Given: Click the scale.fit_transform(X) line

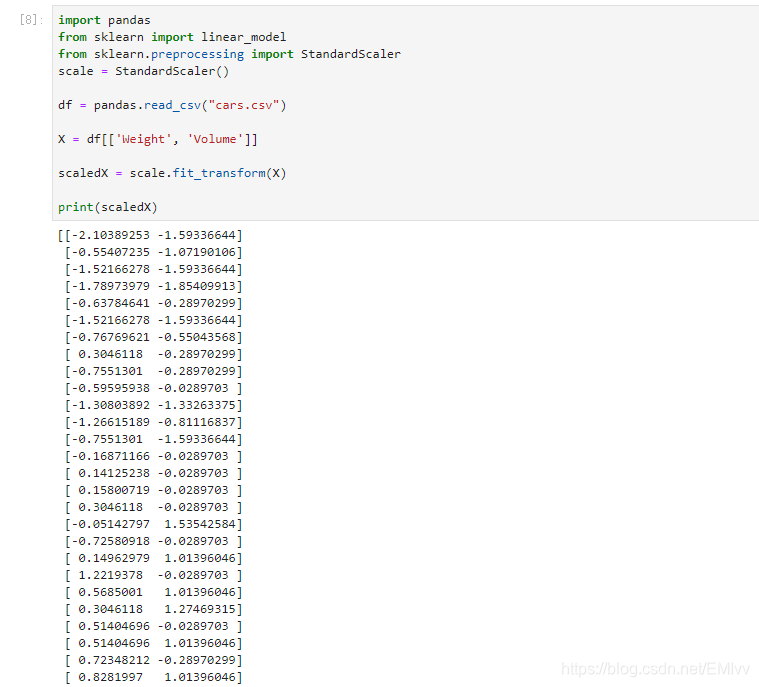Looking at the screenshot, I should coord(172,173).
